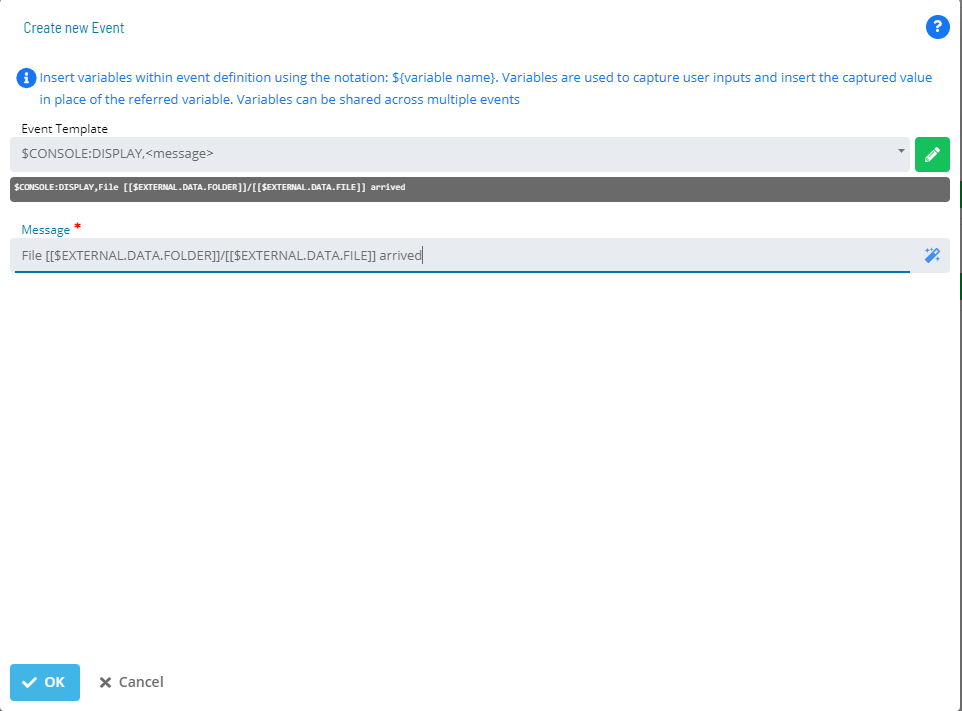Open the blue help question mark icon
The image size is (962, 711).
coord(937,27)
